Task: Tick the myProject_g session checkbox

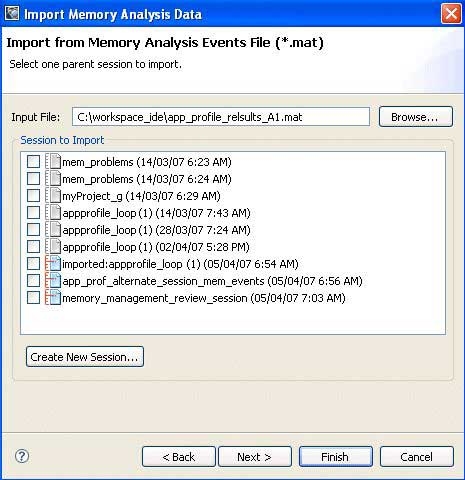Action: (x=33, y=196)
